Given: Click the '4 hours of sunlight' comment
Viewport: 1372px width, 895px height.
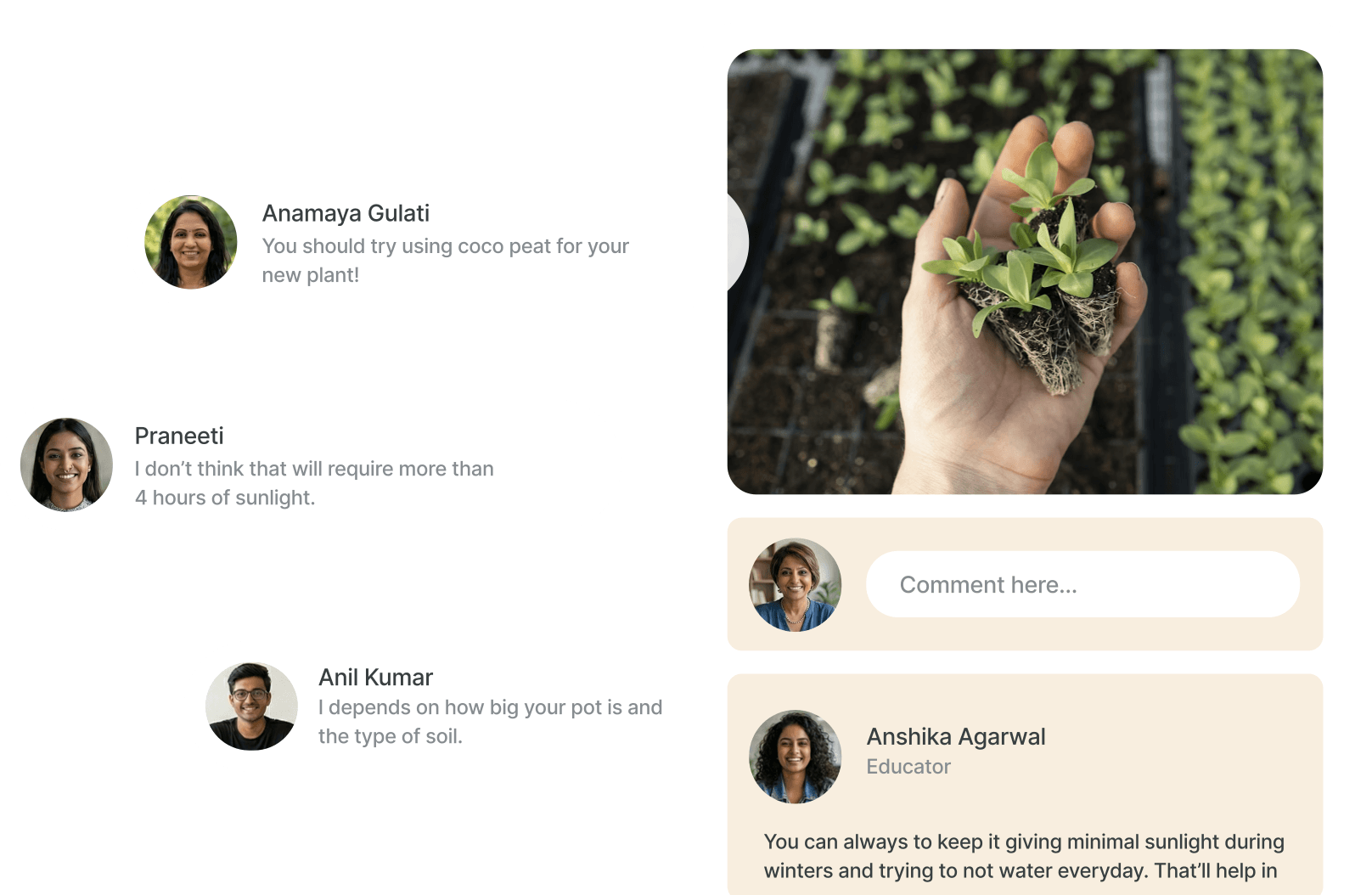Looking at the screenshot, I should [x=314, y=483].
